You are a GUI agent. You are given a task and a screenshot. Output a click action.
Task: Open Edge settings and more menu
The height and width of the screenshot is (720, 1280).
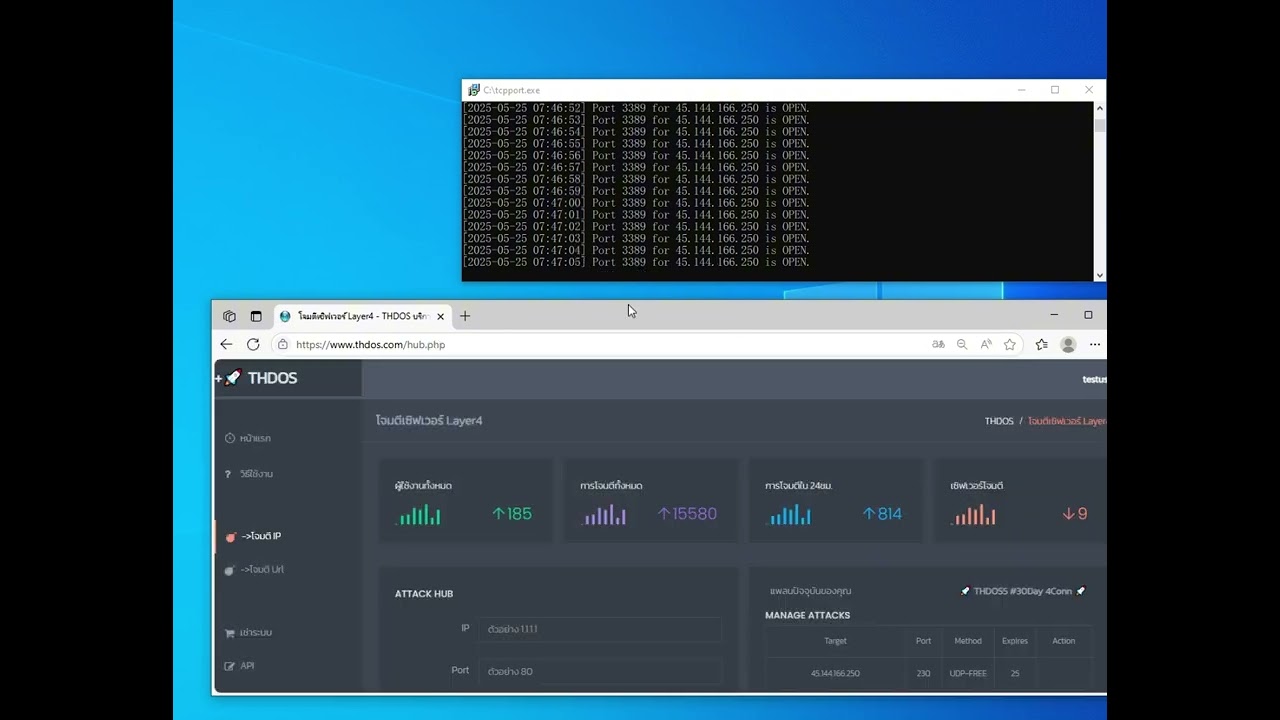(1095, 344)
